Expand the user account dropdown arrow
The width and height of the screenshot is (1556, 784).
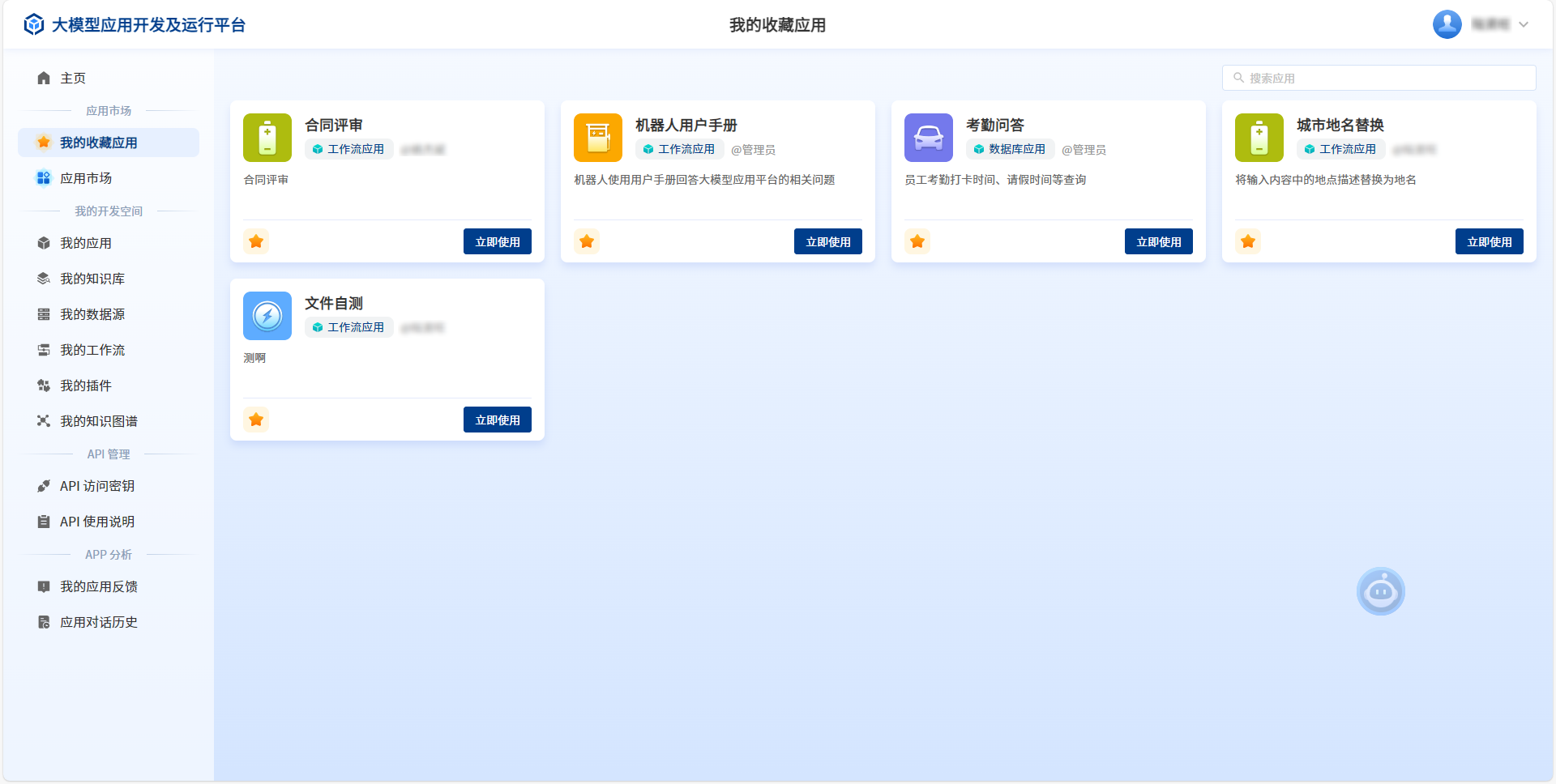[x=1524, y=24]
